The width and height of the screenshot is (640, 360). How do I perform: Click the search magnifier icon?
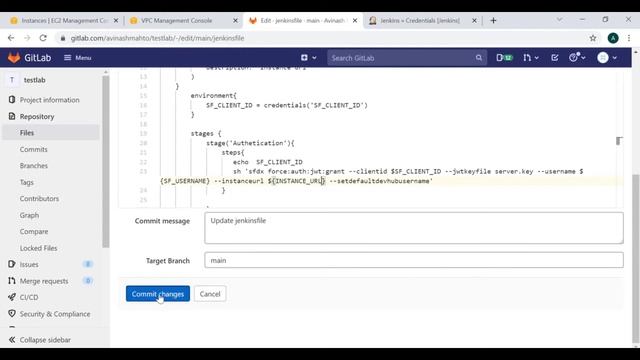(x=479, y=58)
